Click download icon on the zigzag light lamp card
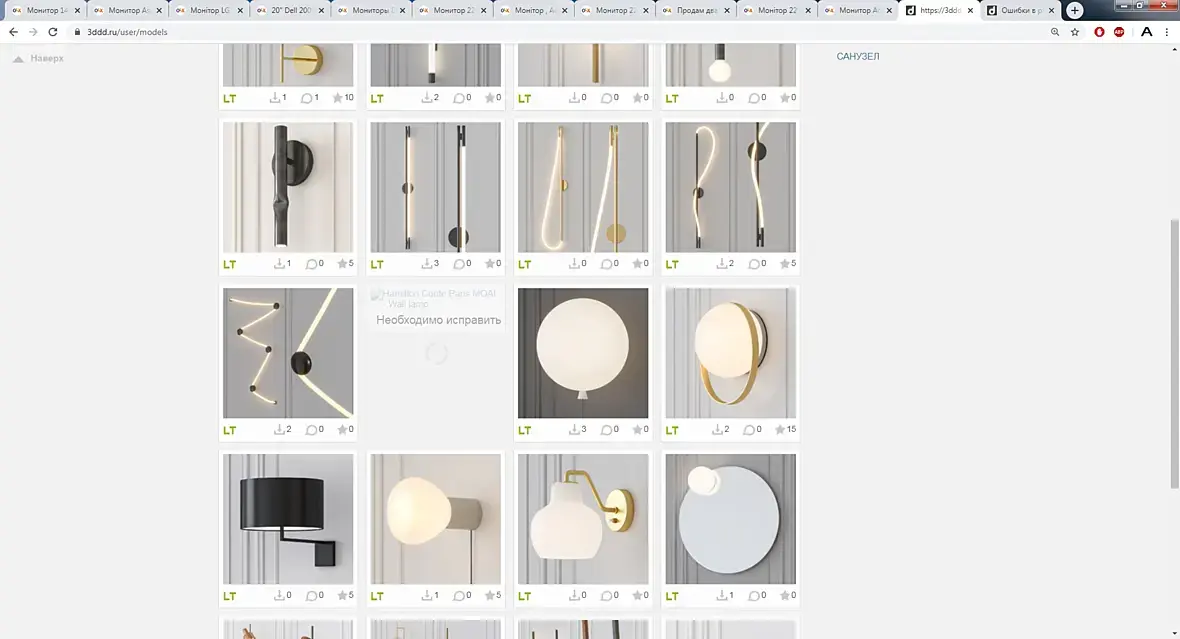Image resolution: width=1180 pixels, height=639 pixels. tap(279, 429)
